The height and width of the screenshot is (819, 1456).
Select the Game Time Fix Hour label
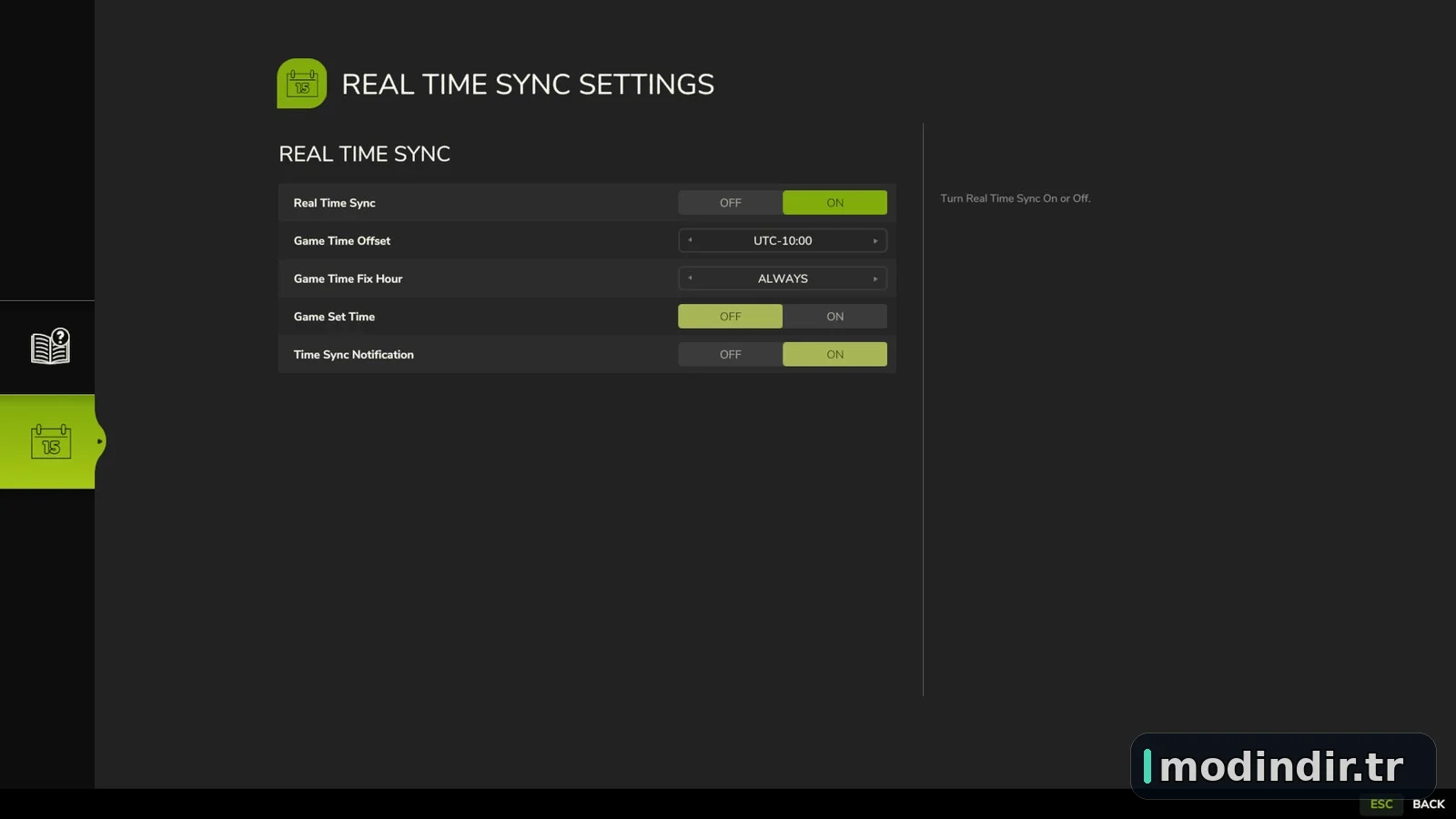pyautogui.click(x=348, y=278)
